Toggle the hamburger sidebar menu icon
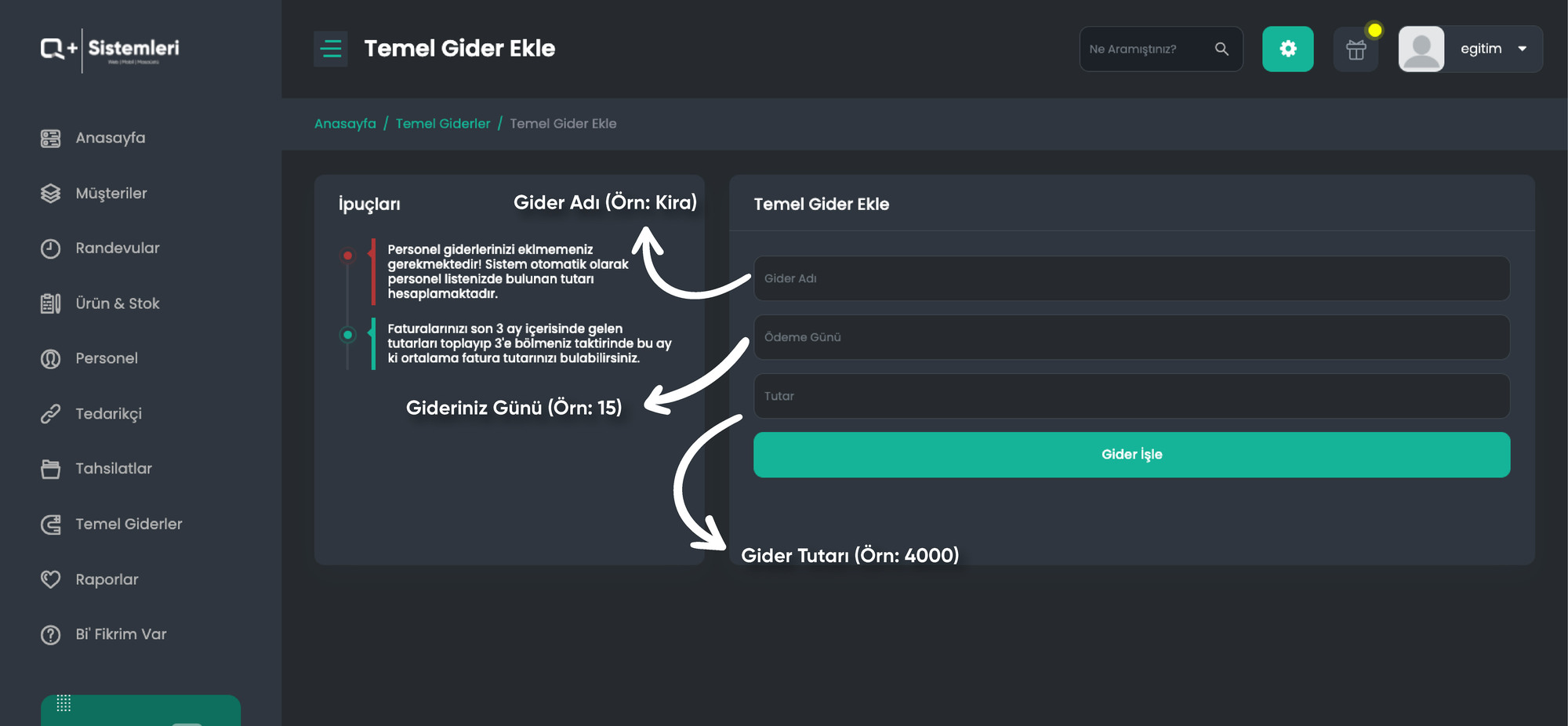 331,49
